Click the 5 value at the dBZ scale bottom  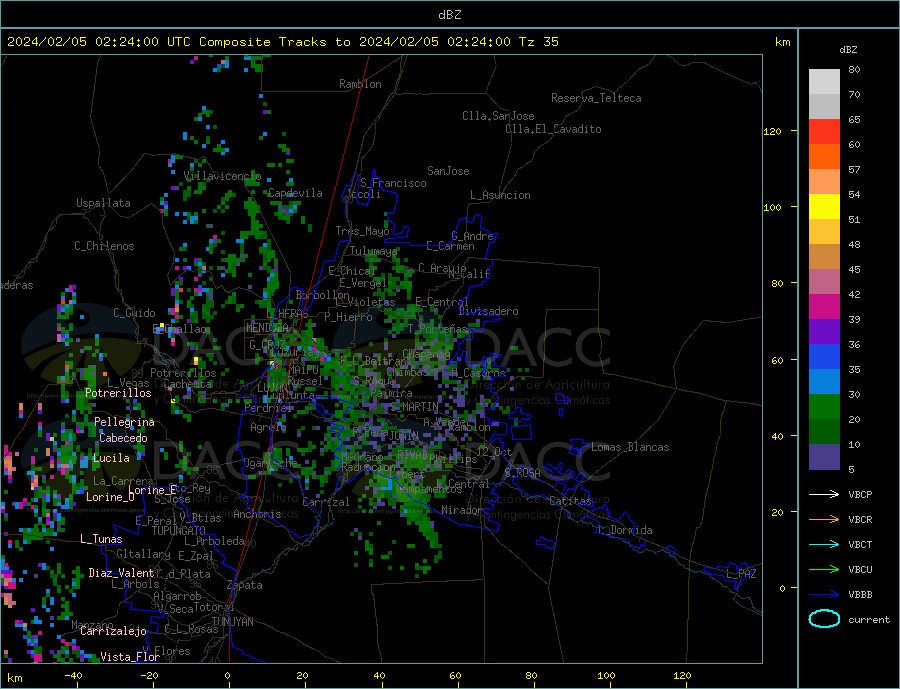851,470
